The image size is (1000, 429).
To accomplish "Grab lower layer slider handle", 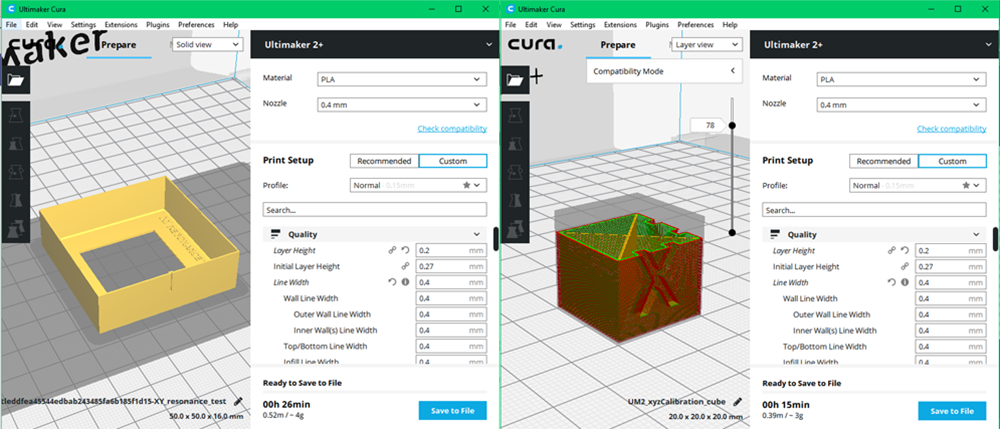I will coord(732,233).
